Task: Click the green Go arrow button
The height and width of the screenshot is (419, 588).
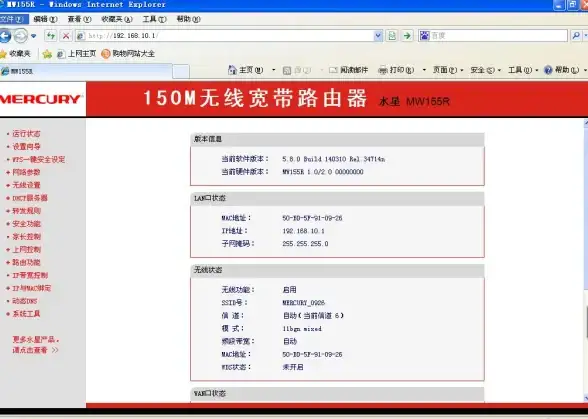Action: 407,36
